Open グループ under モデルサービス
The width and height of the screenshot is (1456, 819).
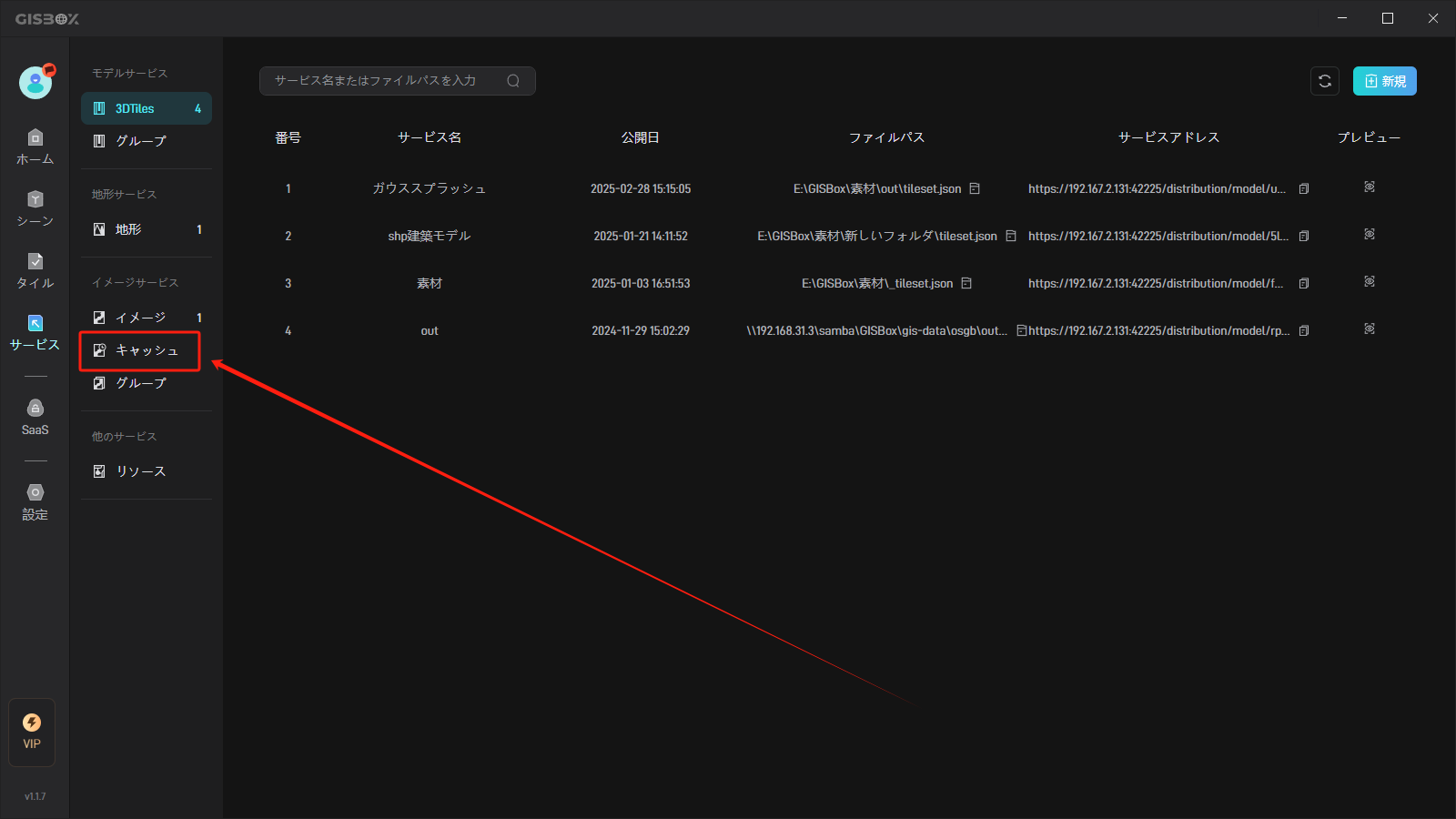click(x=147, y=141)
